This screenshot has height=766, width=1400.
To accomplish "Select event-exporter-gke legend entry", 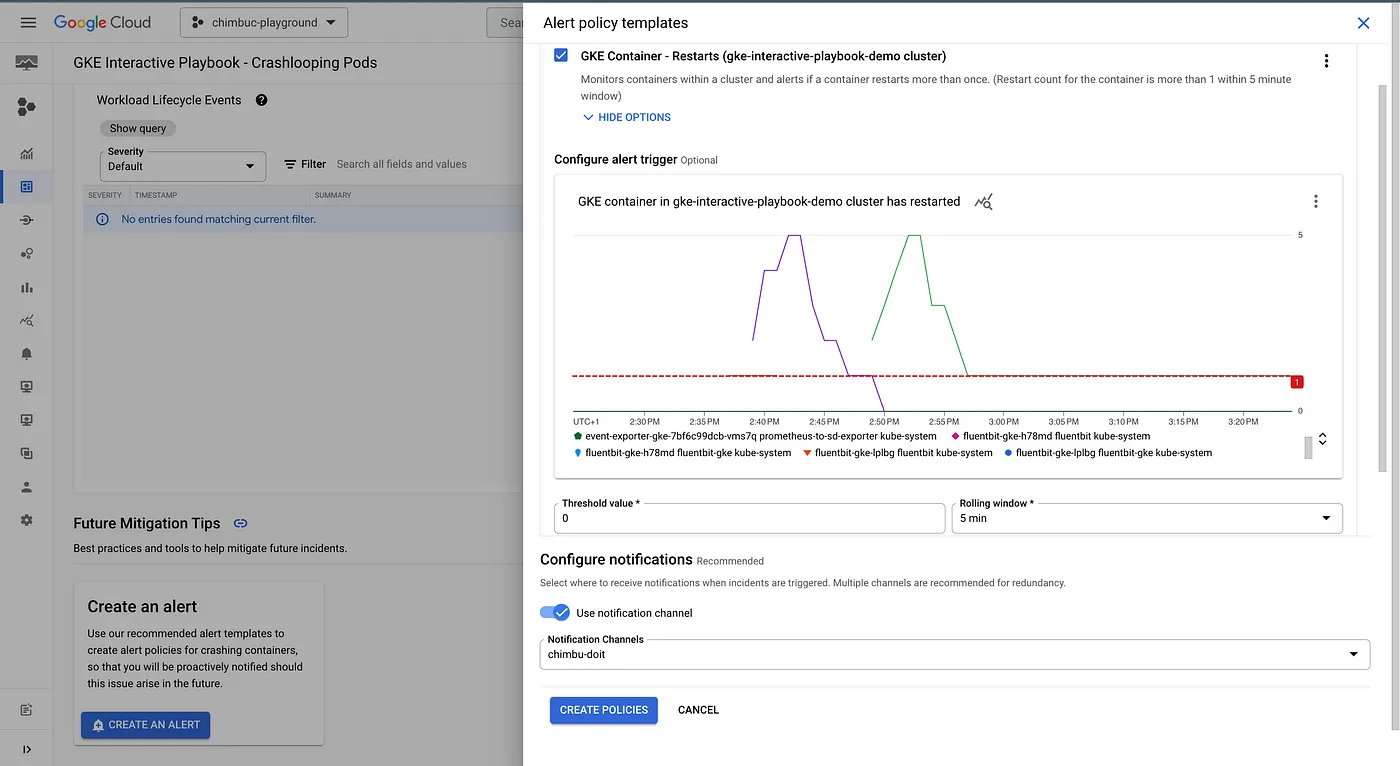I will (x=755, y=436).
